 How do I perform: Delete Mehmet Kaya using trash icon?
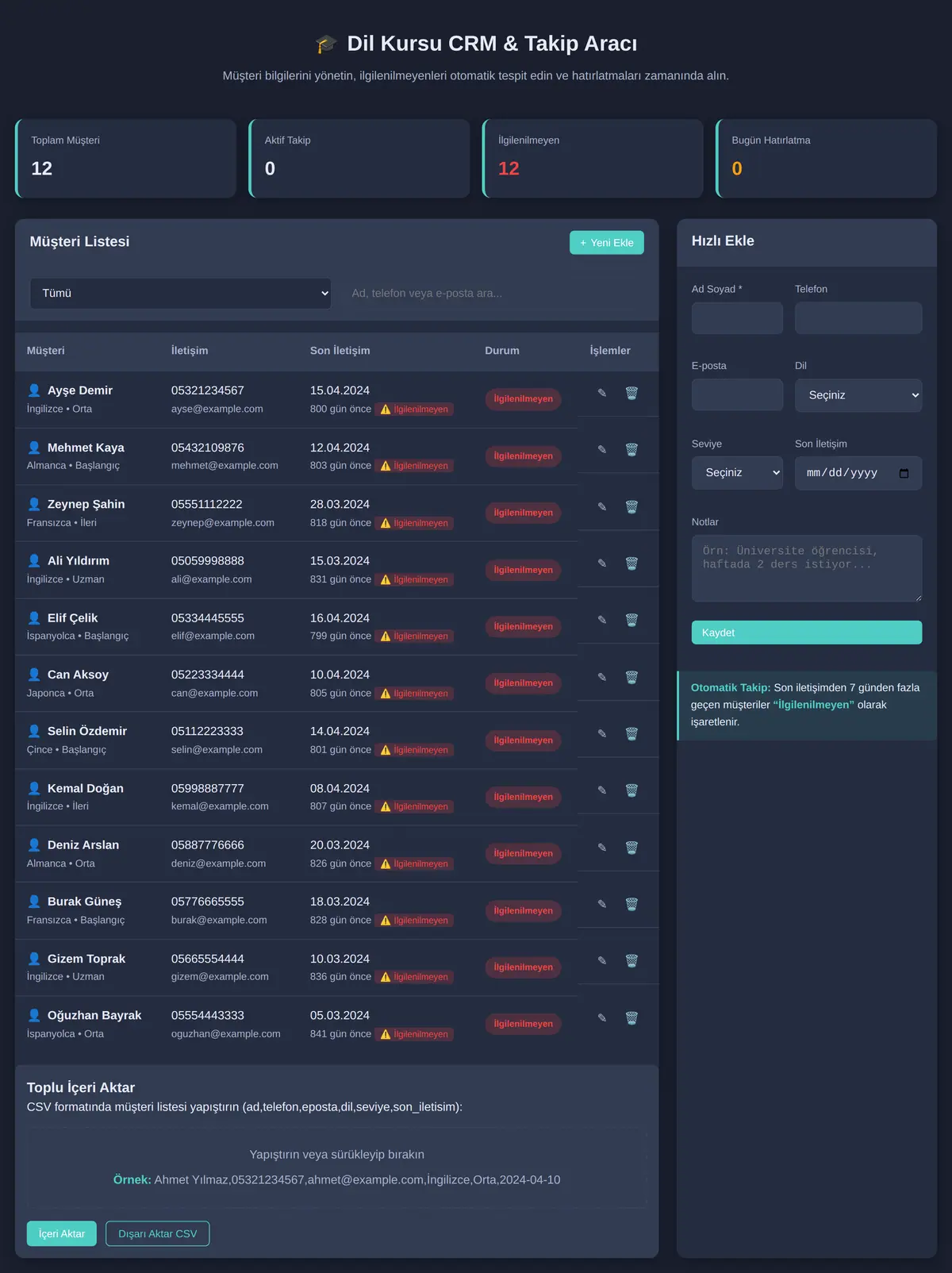pyautogui.click(x=631, y=449)
